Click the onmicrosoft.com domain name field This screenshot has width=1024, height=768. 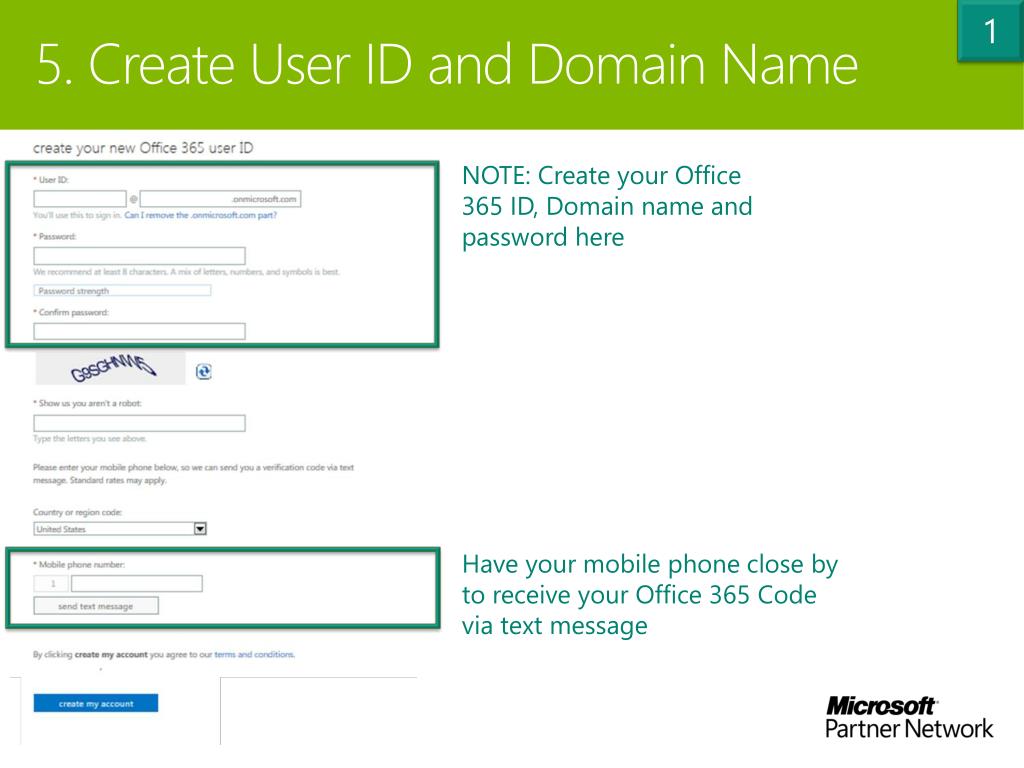tap(220, 199)
